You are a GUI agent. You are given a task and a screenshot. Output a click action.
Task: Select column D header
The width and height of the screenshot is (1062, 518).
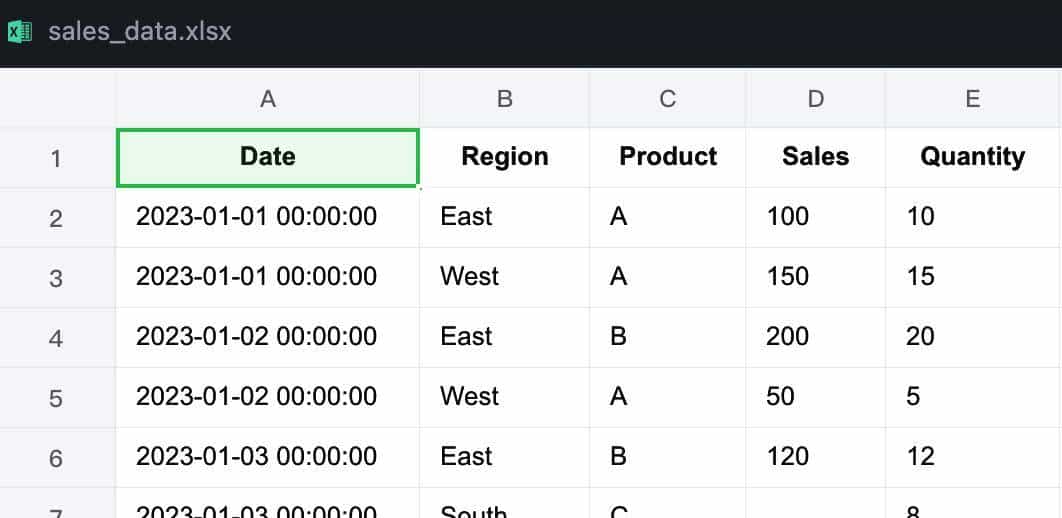pos(815,98)
